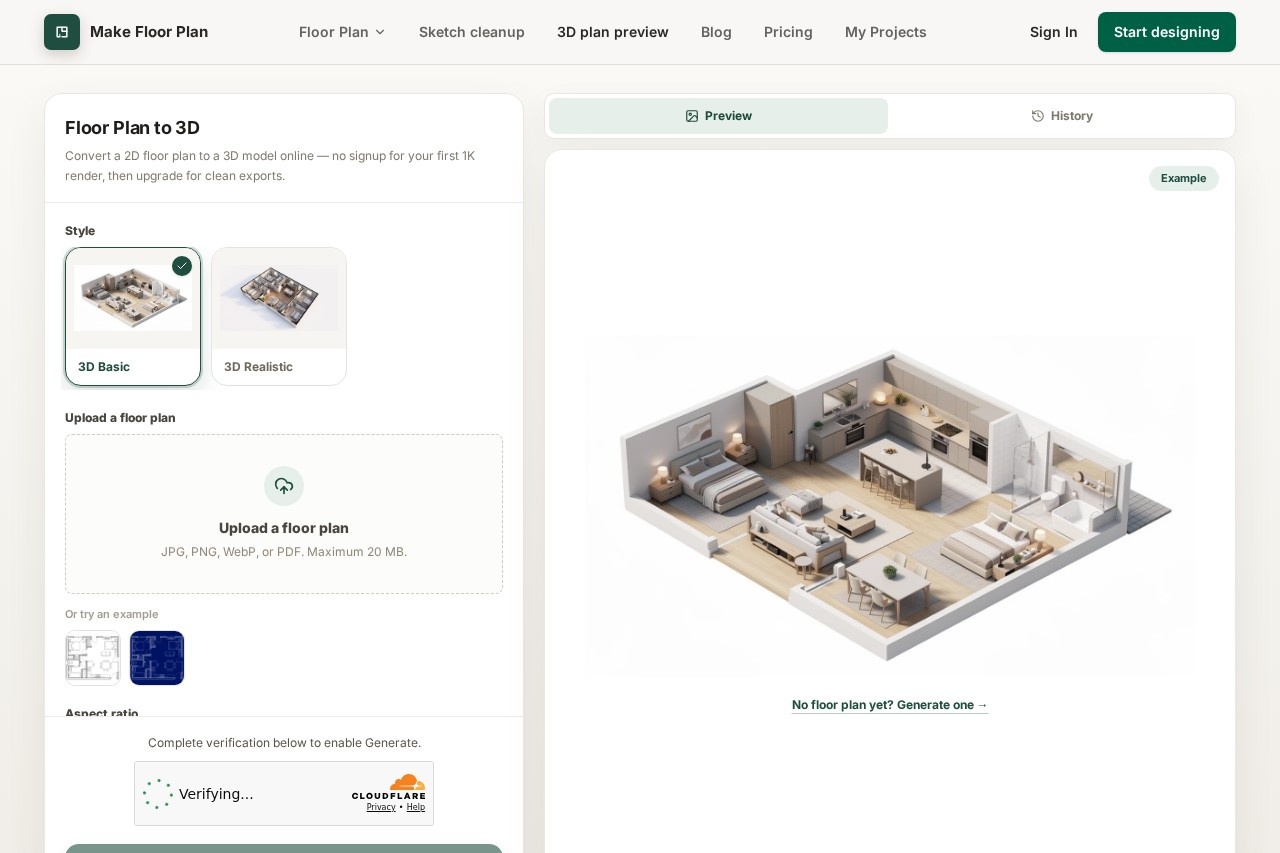Select the 3D Basic style card
This screenshot has height=853, width=1280.
pos(133,317)
